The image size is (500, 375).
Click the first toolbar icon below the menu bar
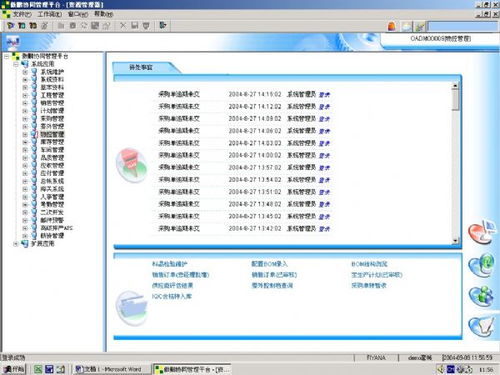pos(10,25)
